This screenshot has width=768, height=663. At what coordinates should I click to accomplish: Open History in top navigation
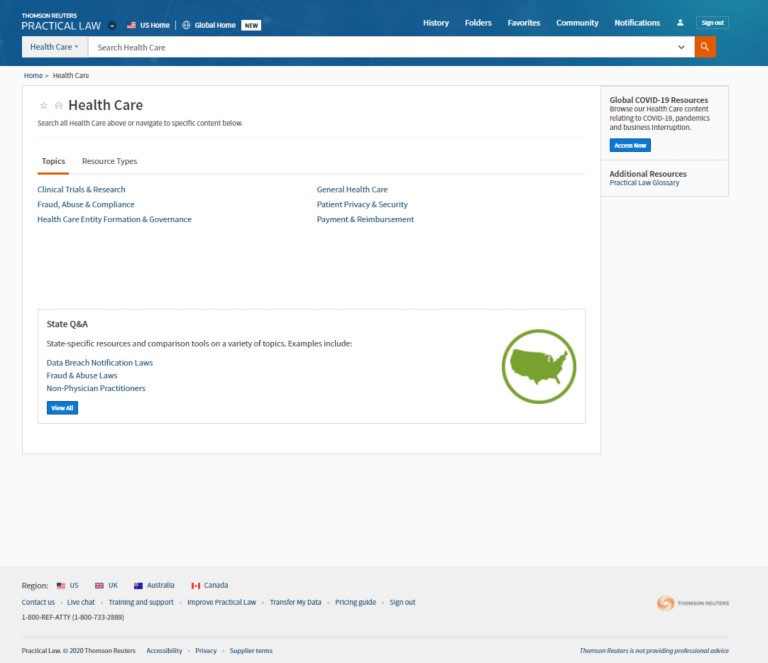point(436,23)
